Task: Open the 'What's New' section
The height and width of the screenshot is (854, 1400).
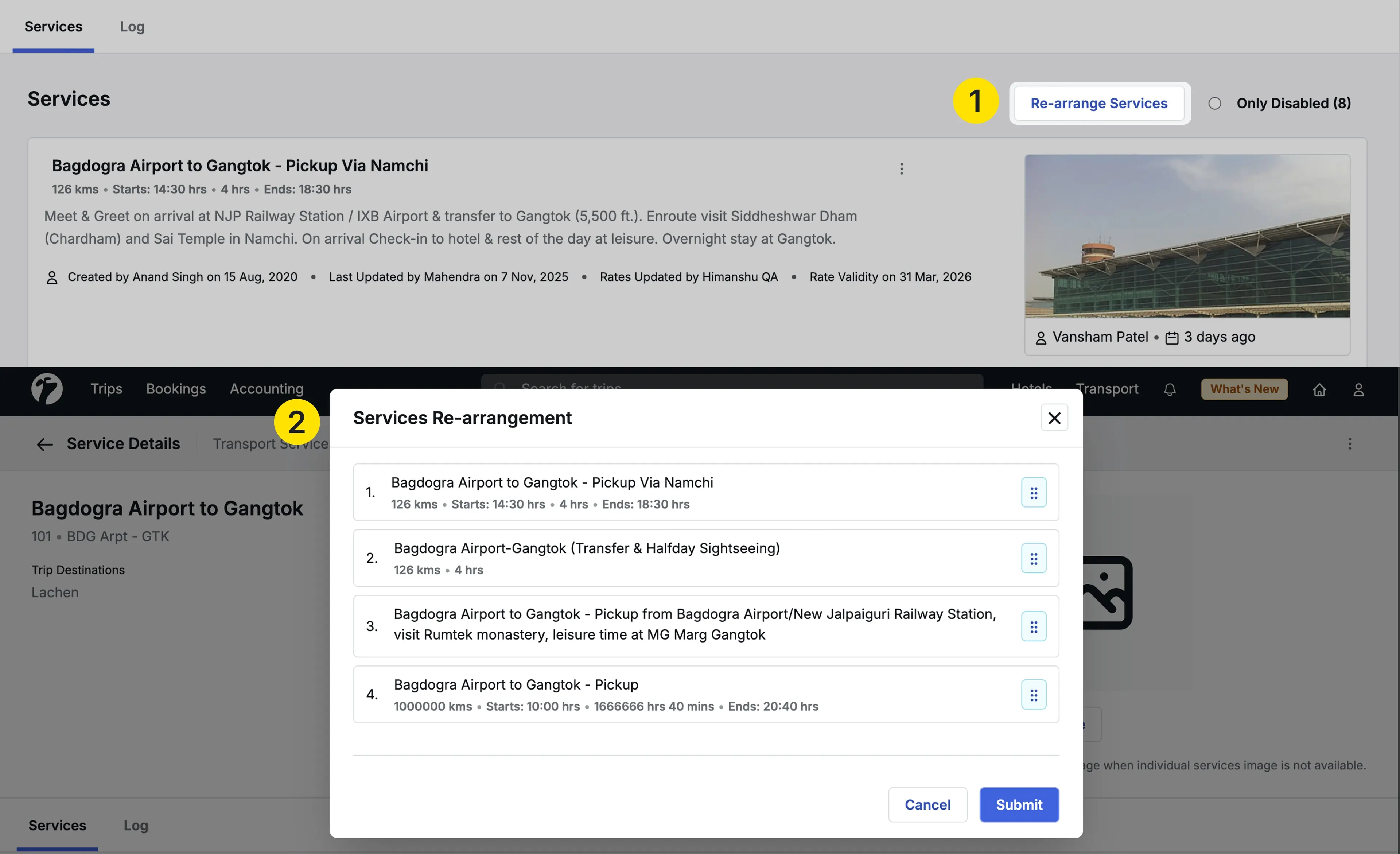Action: click(x=1244, y=389)
